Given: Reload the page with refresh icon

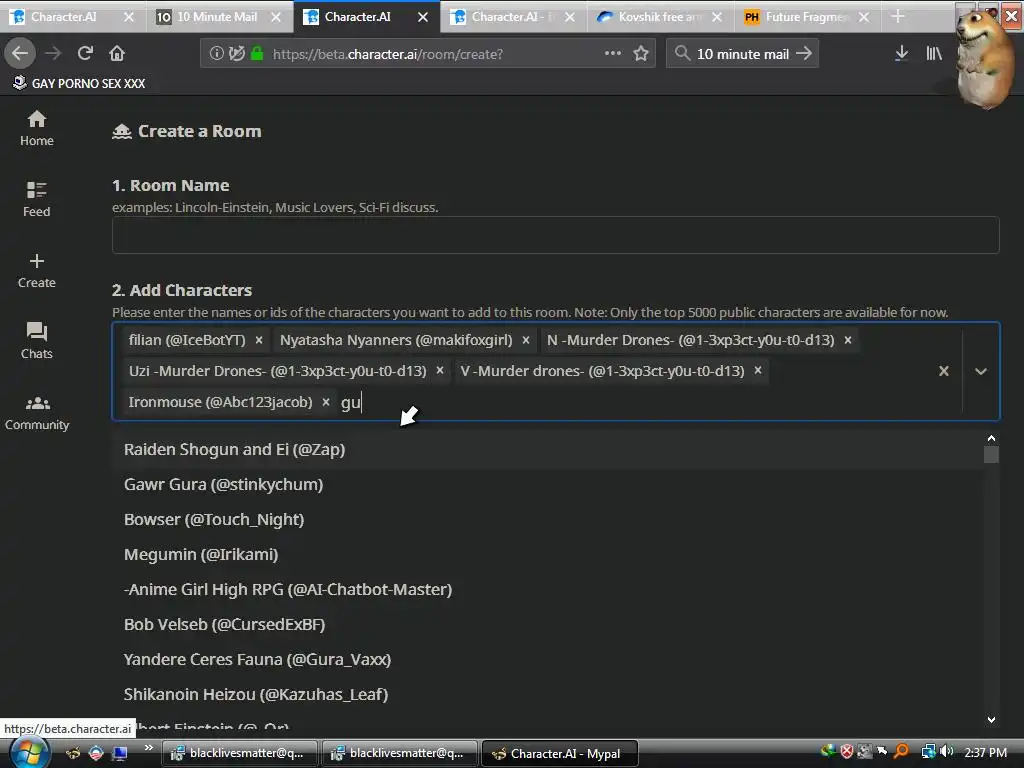Looking at the screenshot, I should tap(85, 54).
